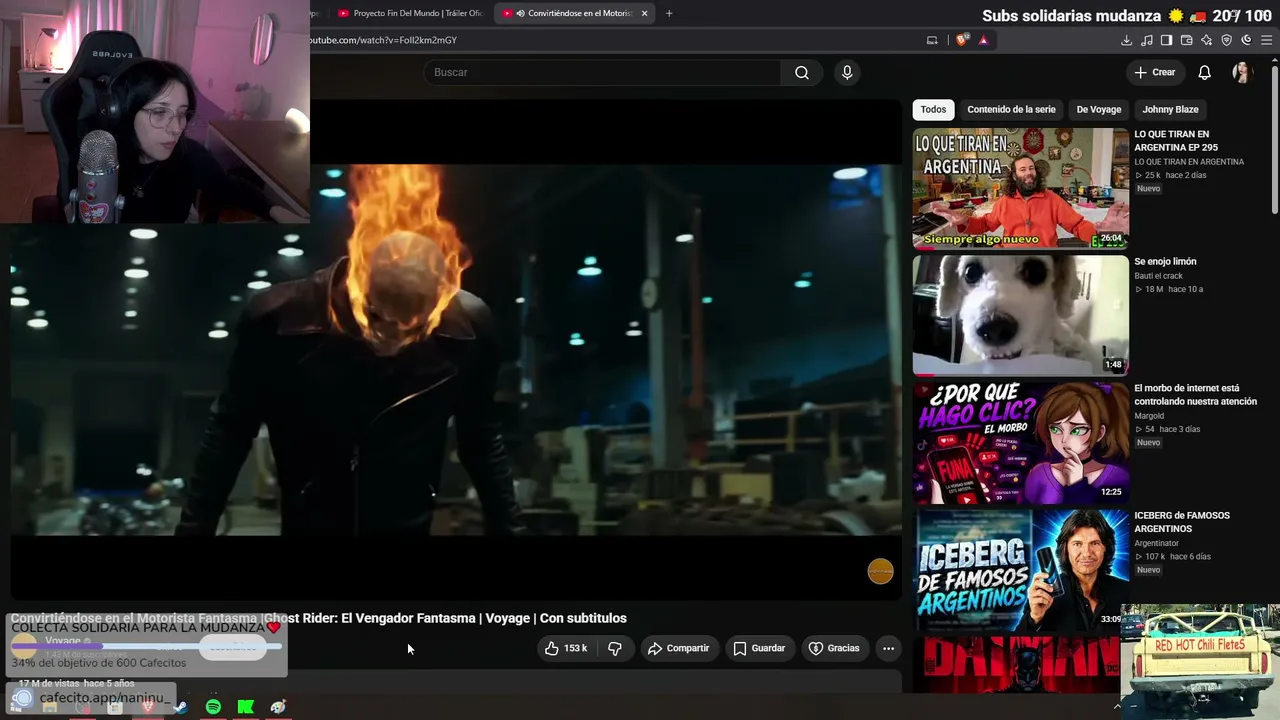Open Steam from the taskbar

(180, 707)
